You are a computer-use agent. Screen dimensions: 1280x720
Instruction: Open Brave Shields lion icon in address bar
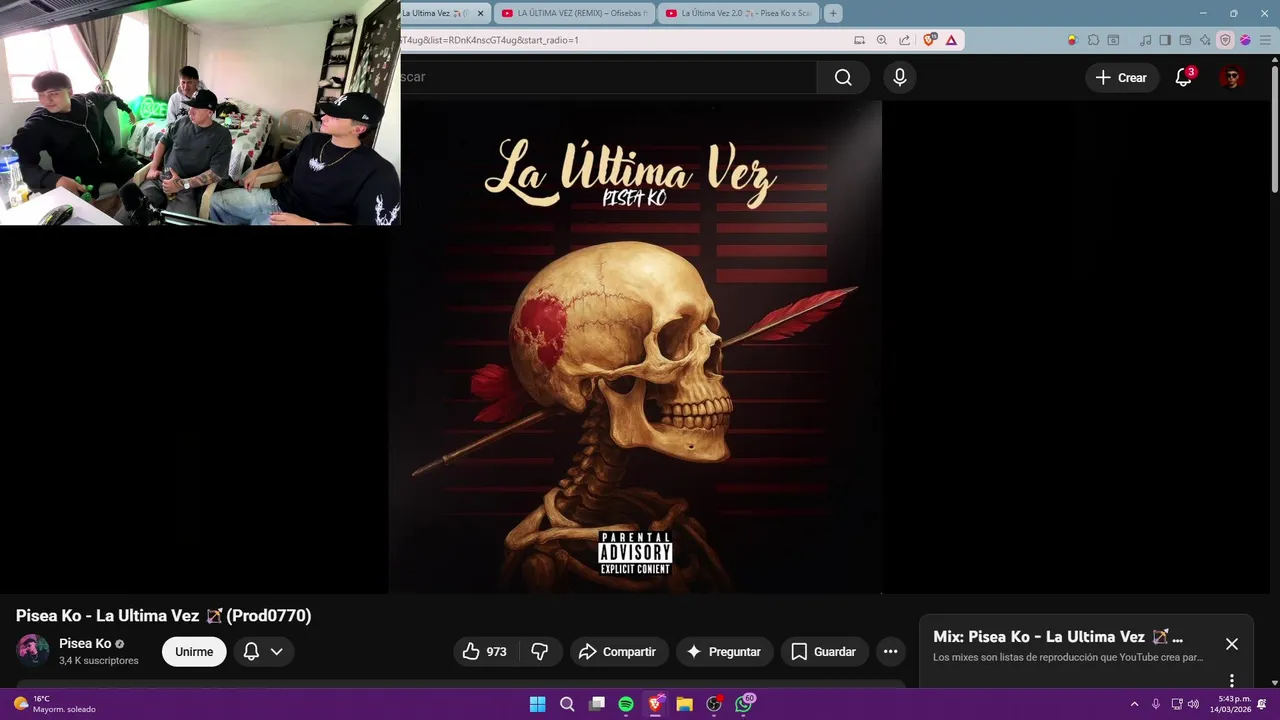(x=929, y=40)
